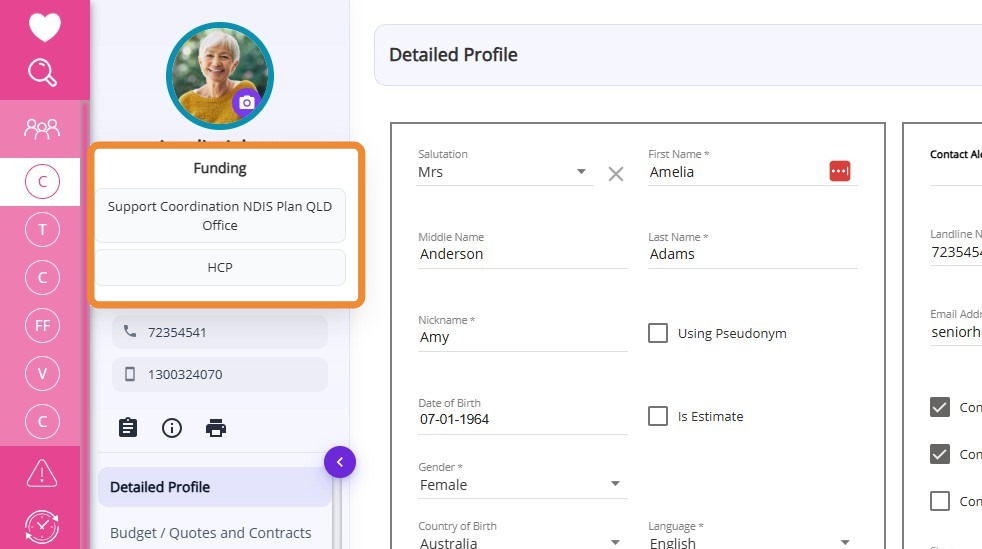Viewport: 982px width, 549px height.
Task: Click the warning triangle alert icon
Action: [x=42, y=472]
